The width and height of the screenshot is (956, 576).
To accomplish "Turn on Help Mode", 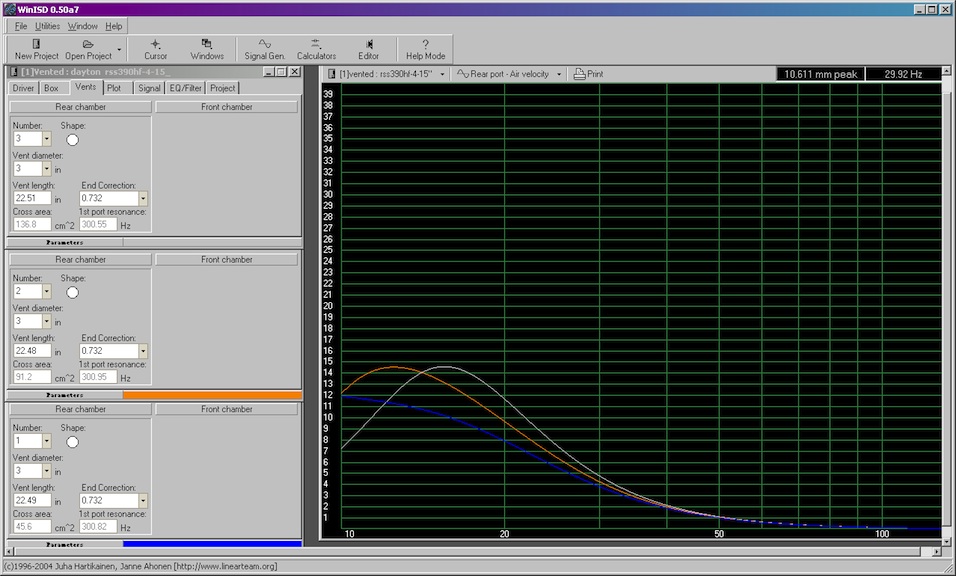I will tap(426, 49).
